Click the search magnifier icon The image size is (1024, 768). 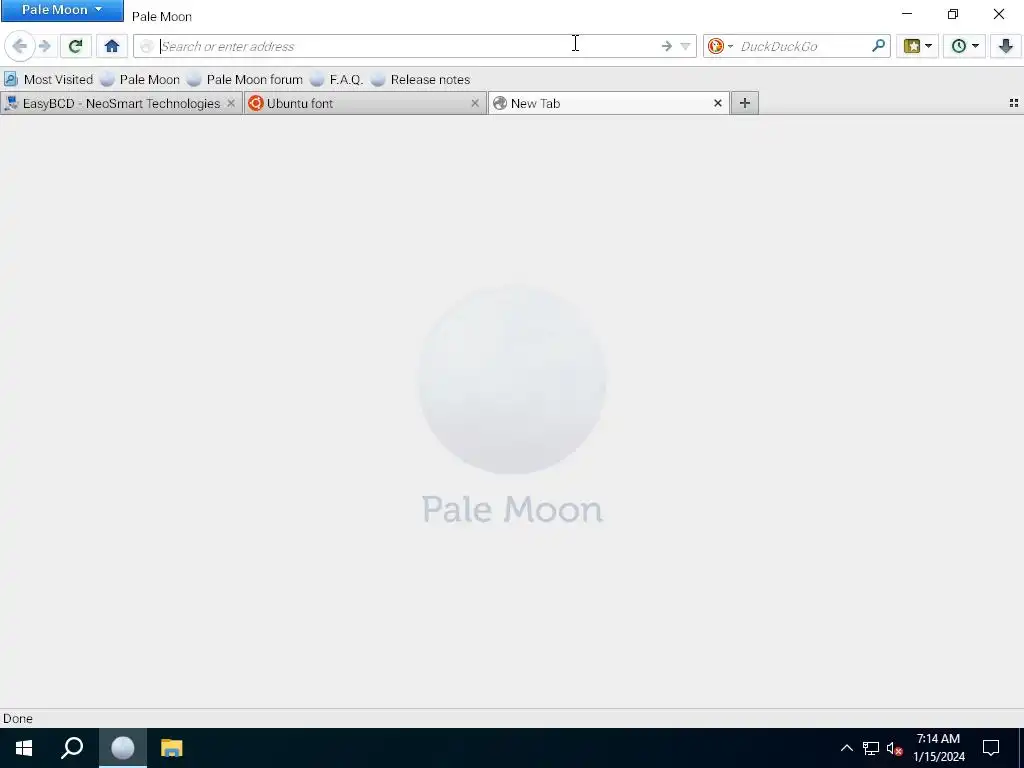click(x=878, y=46)
